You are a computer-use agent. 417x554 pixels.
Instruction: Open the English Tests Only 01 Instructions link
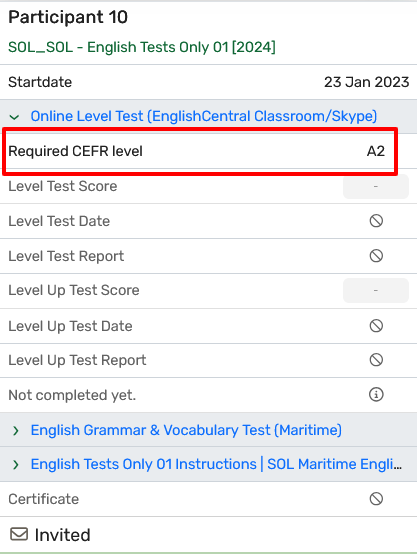216,464
